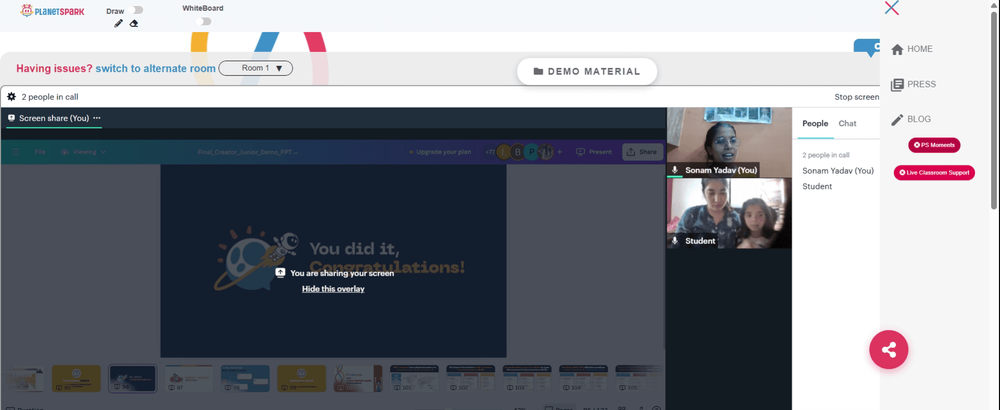Open the Room 1 dropdown

click(256, 68)
